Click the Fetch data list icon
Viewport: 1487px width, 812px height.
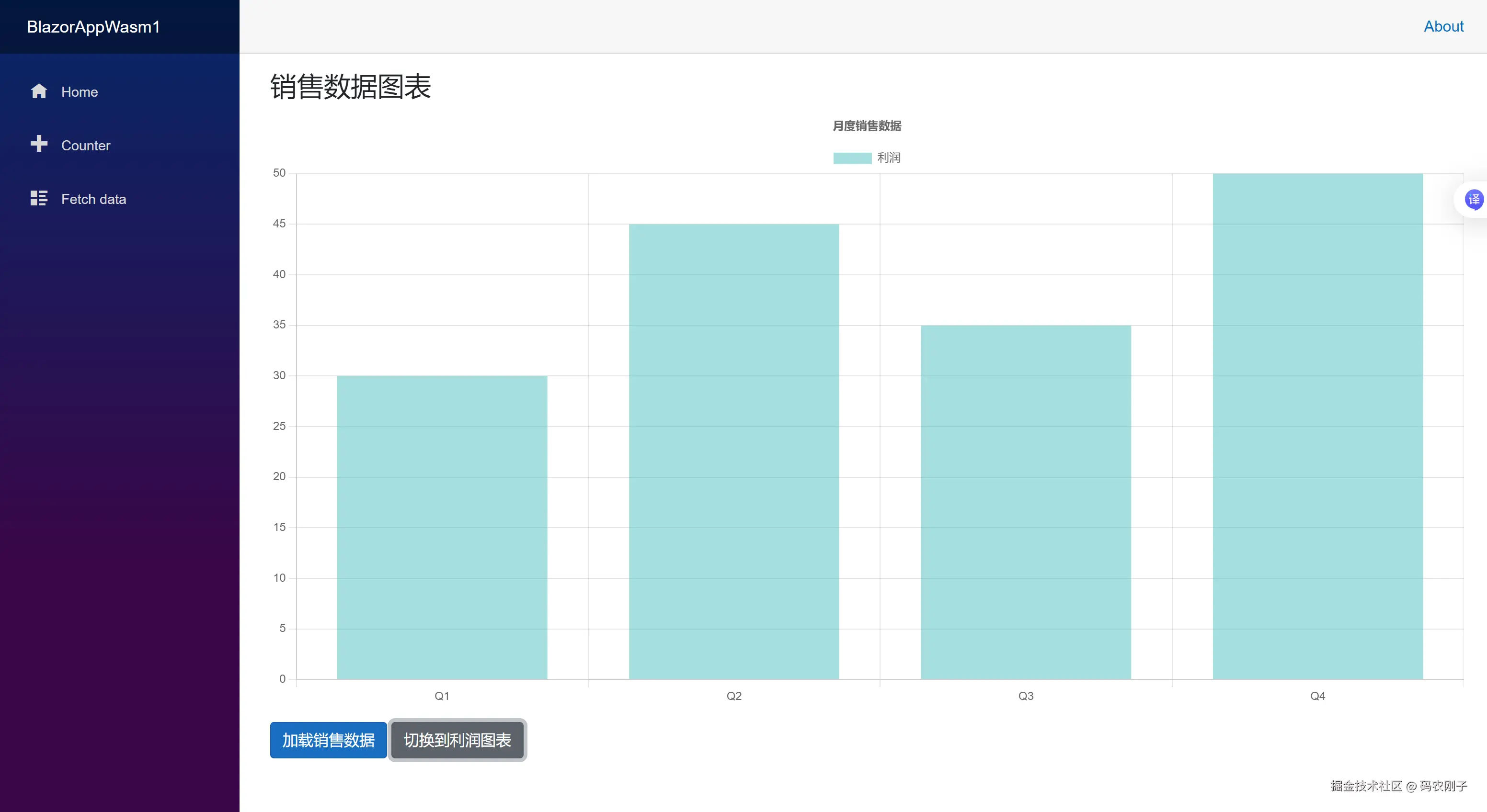pyautogui.click(x=39, y=198)
